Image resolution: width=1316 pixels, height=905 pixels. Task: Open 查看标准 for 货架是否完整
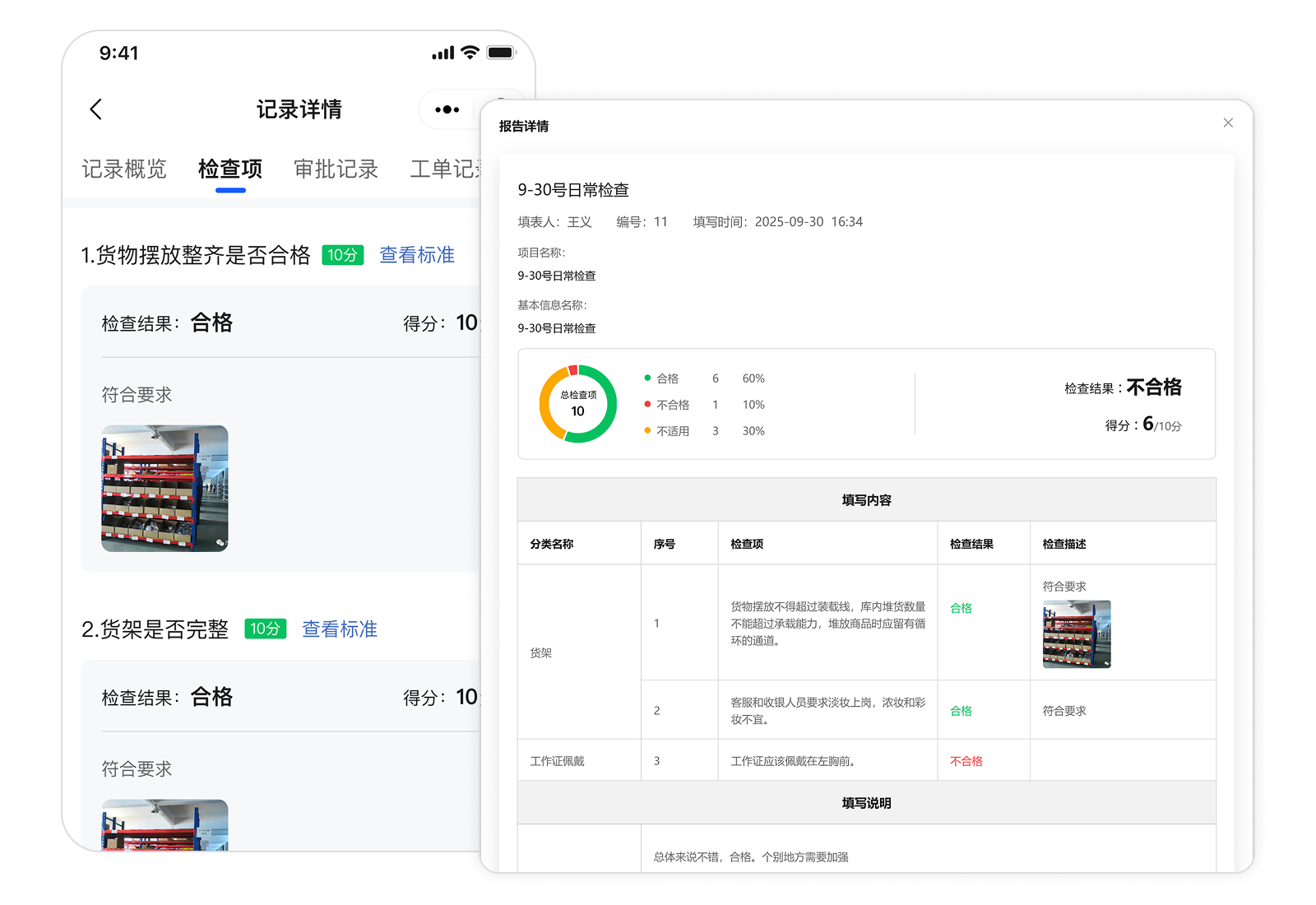coord(339,629)
